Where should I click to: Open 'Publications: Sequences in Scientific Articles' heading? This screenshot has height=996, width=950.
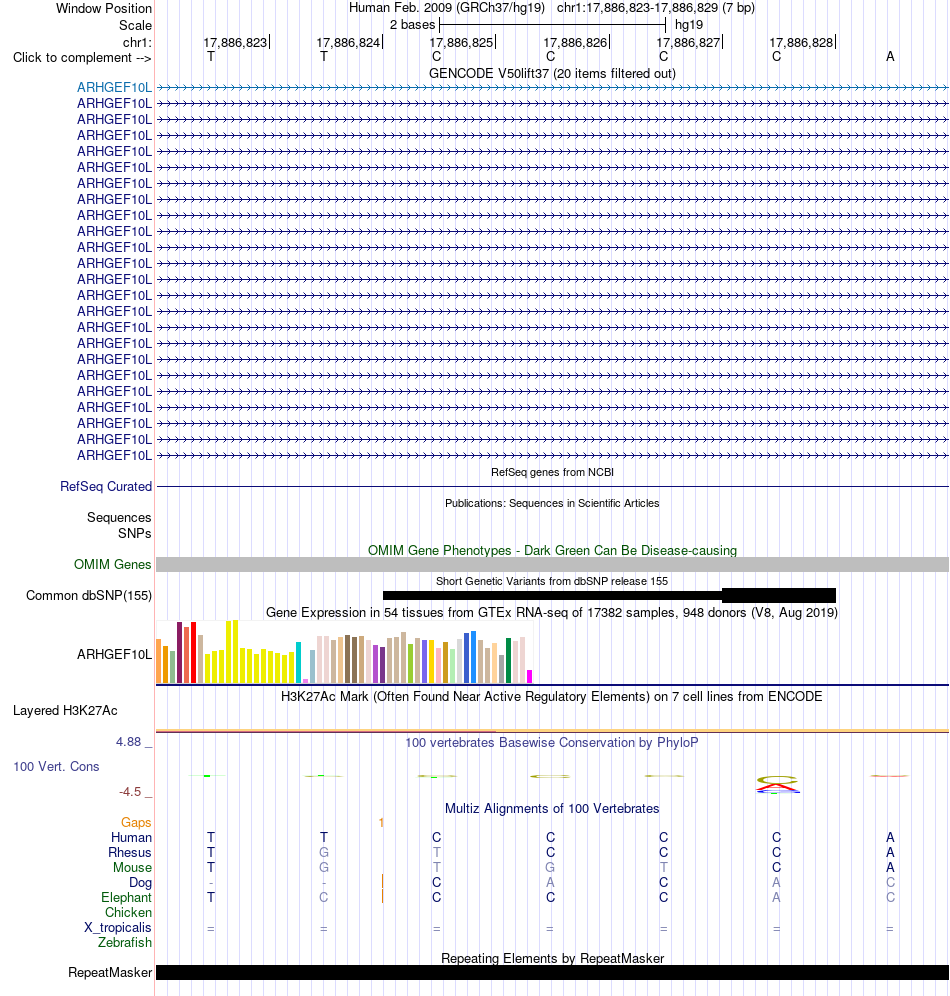pyautogui.click(x=552, y=503)
